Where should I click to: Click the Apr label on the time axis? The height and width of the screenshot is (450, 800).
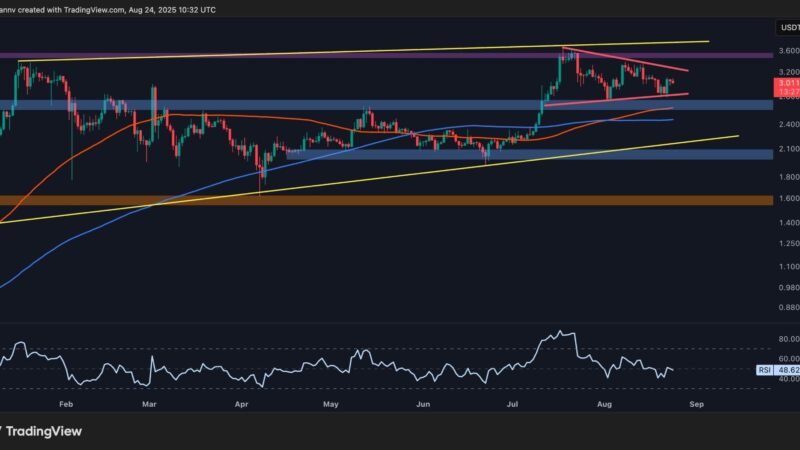point(241,404)
